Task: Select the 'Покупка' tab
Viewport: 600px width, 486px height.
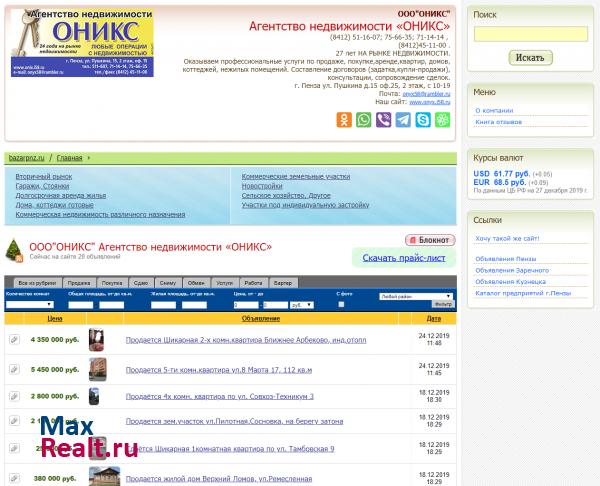Action: (112, 283)
